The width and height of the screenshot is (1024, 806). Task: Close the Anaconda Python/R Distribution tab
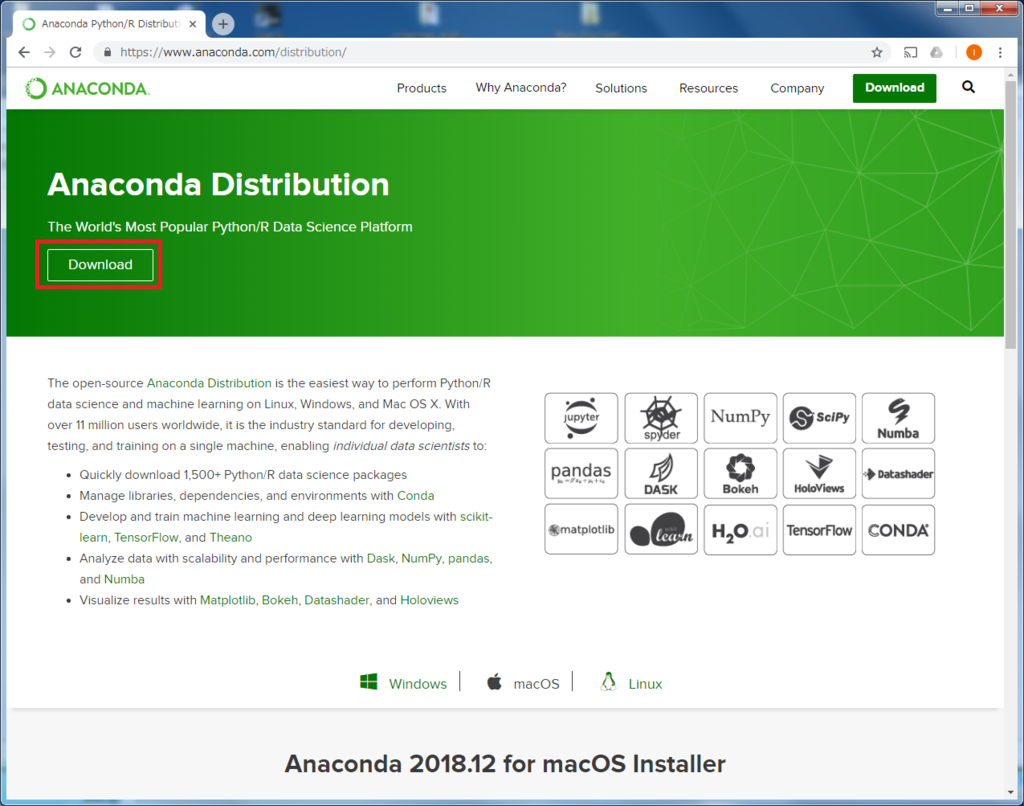click(193, 24)
